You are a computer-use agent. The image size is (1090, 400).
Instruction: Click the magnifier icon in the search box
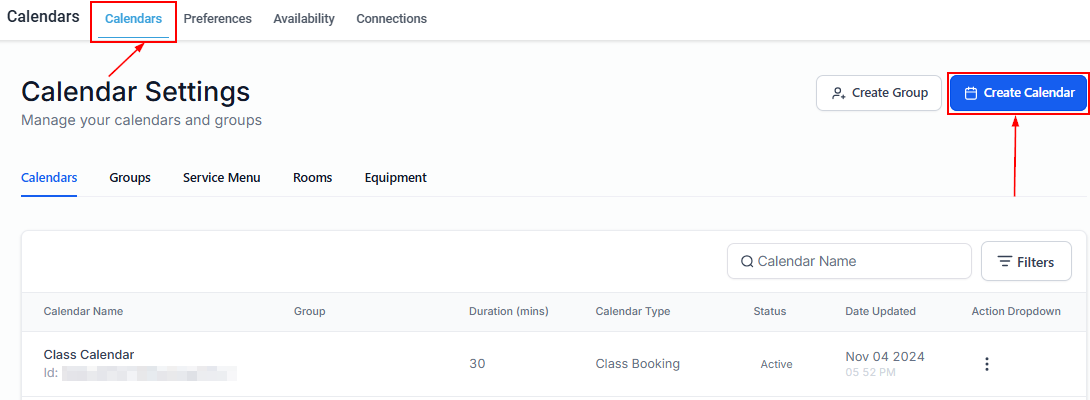pyautogui.click(x=747, y=262)
